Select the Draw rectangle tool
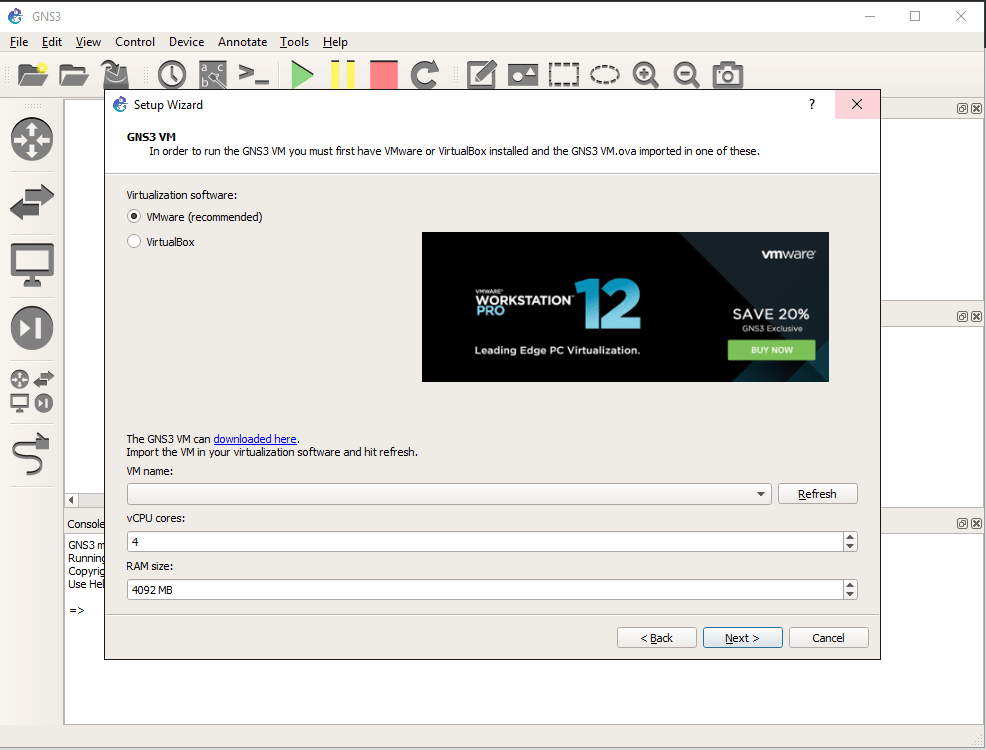Image resolution: width=986 pixels, height=750 pixels. 563,75
